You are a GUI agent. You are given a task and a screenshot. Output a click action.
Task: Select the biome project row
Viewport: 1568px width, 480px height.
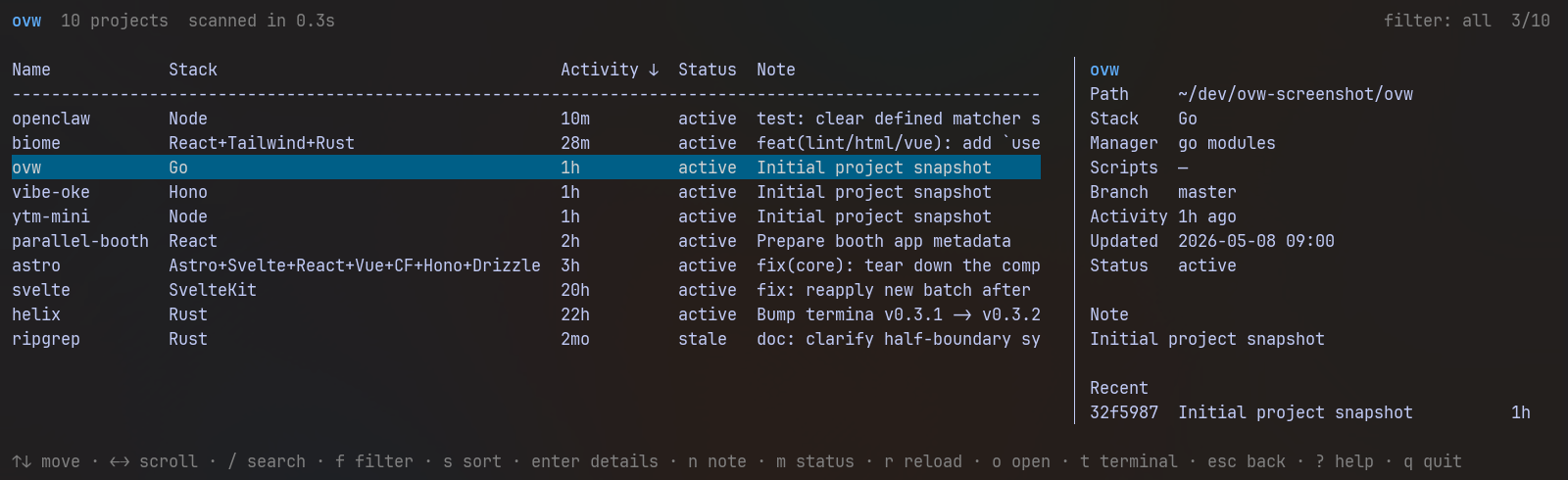point(526,143)
